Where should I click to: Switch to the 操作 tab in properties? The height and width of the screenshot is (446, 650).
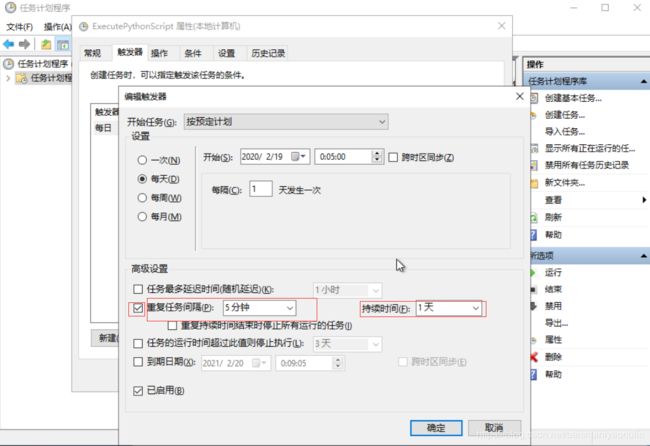pos(159,53)
